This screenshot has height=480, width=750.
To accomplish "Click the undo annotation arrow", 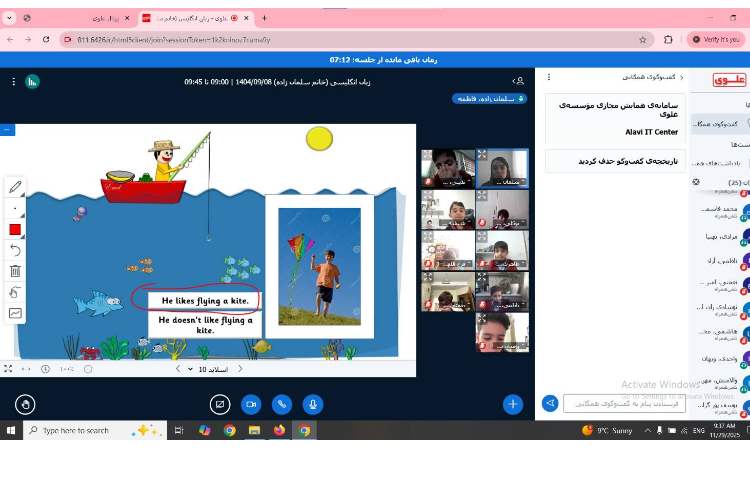I will coord(15,249).
